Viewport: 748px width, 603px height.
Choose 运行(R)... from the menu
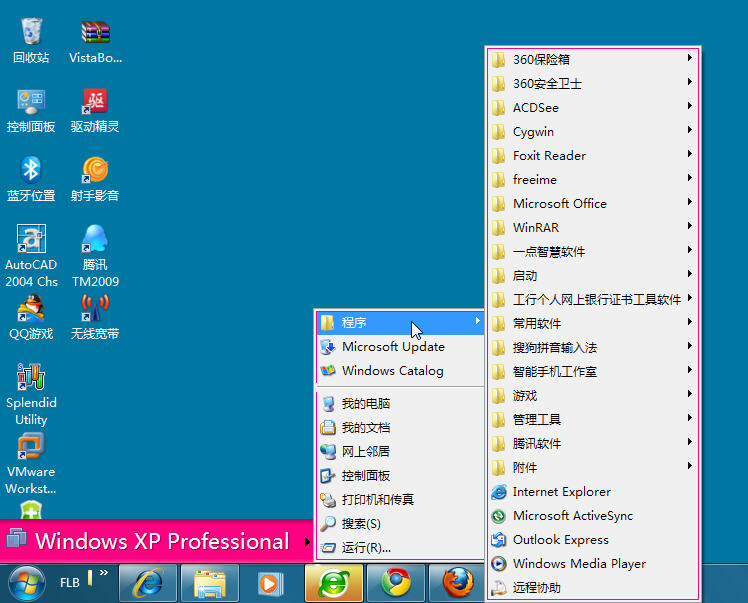(400, 548)
